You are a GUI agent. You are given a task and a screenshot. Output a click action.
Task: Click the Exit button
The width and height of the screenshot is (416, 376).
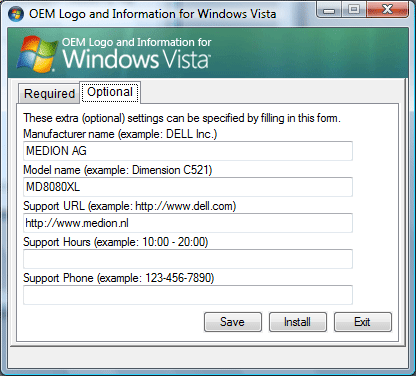(x=363, y=322)
